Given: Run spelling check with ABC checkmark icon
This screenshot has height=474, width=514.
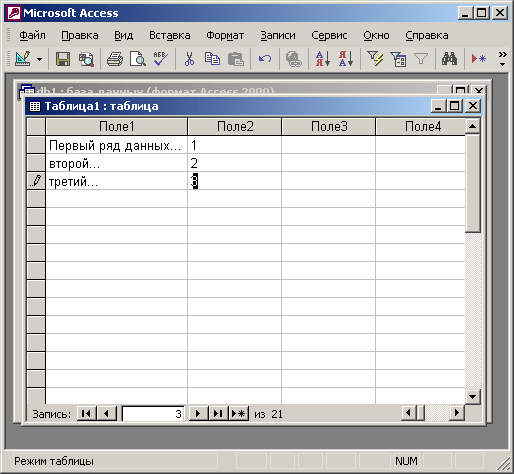Looking at the screenshot, I should pos(161,59).
